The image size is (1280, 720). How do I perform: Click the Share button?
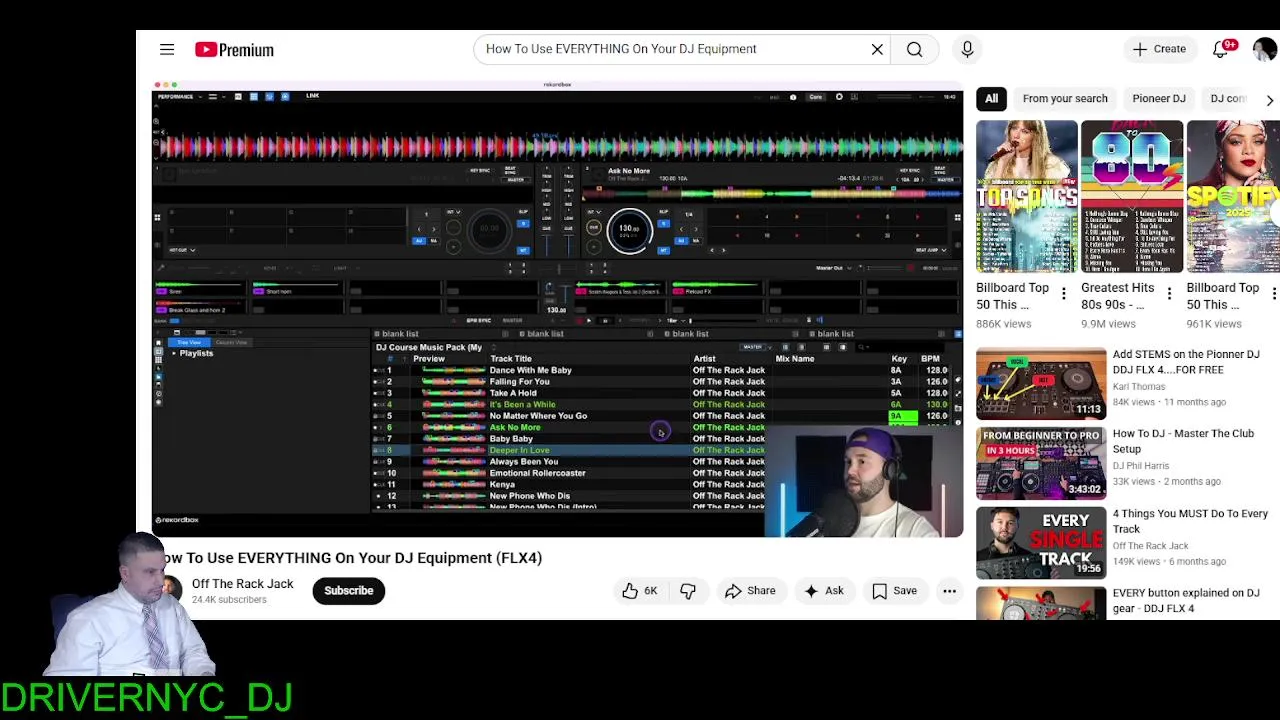[750, 591]
